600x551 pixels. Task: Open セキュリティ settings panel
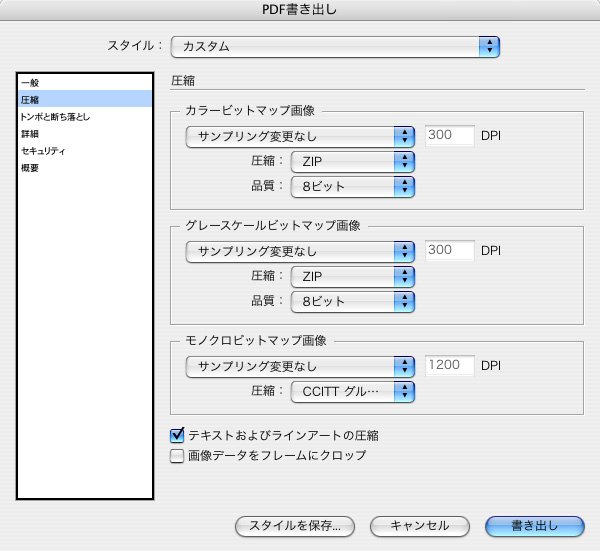[85, 150]
